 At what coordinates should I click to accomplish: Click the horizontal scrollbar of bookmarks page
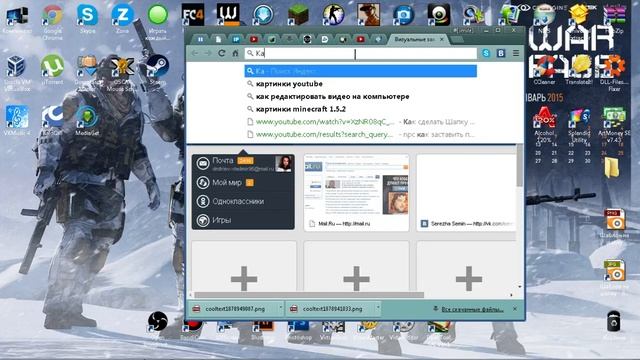309,295
